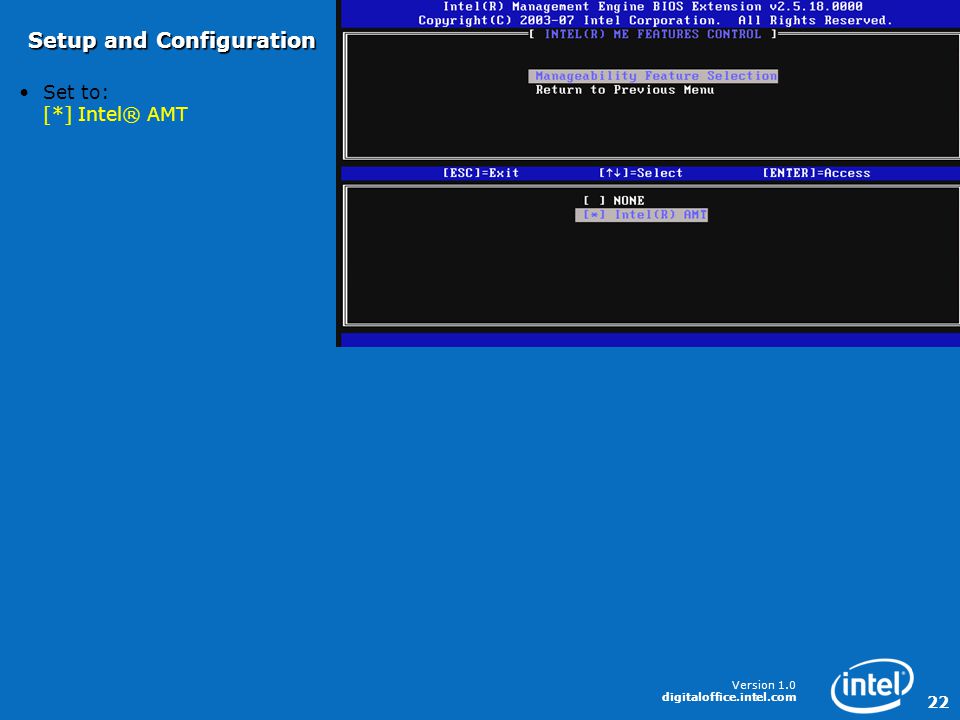
Task: Click the slide number 22
Action: [938, 702]
